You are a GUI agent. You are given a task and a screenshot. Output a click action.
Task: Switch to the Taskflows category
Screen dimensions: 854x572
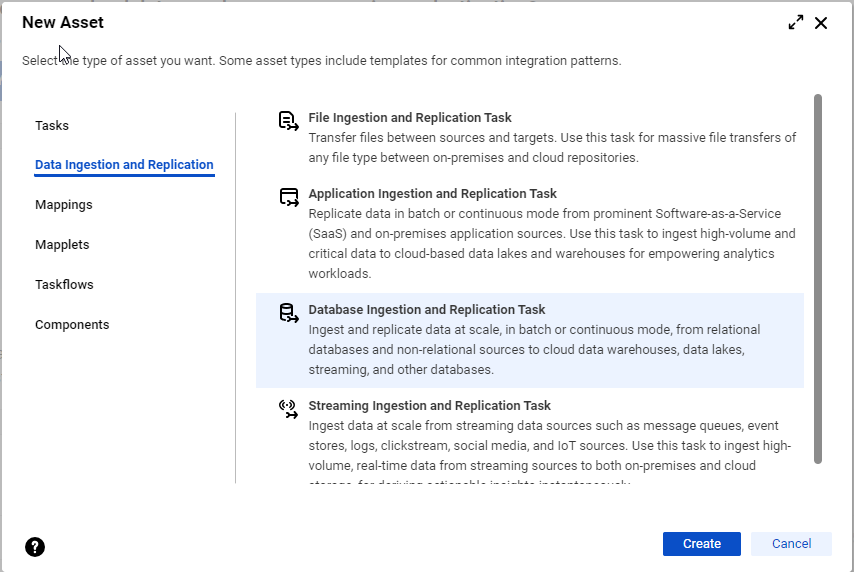pos(64,284)
